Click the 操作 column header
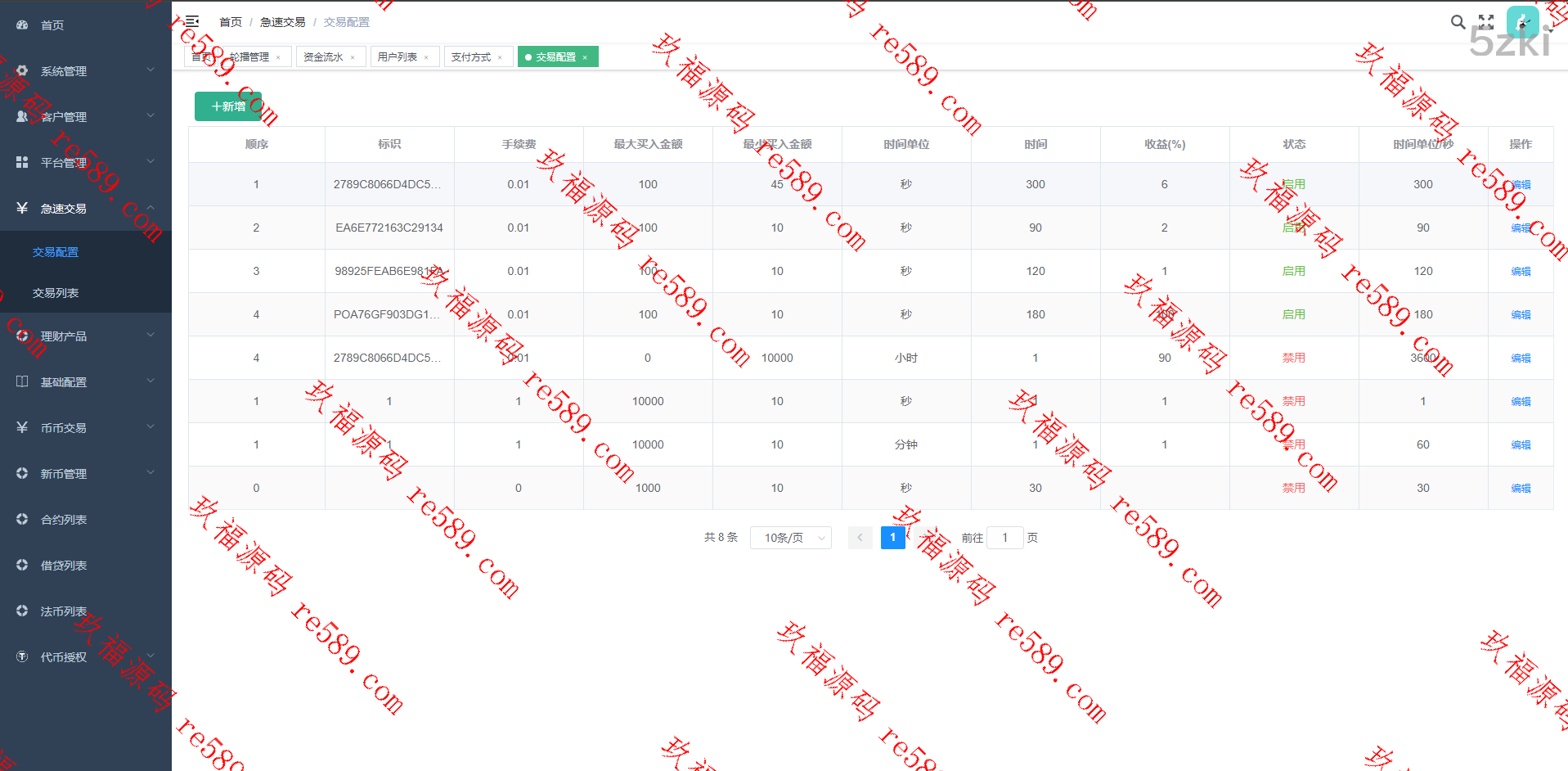The height and width of the screenshot is (771, 1568). pyautogui.click(x=1521, y=144)
